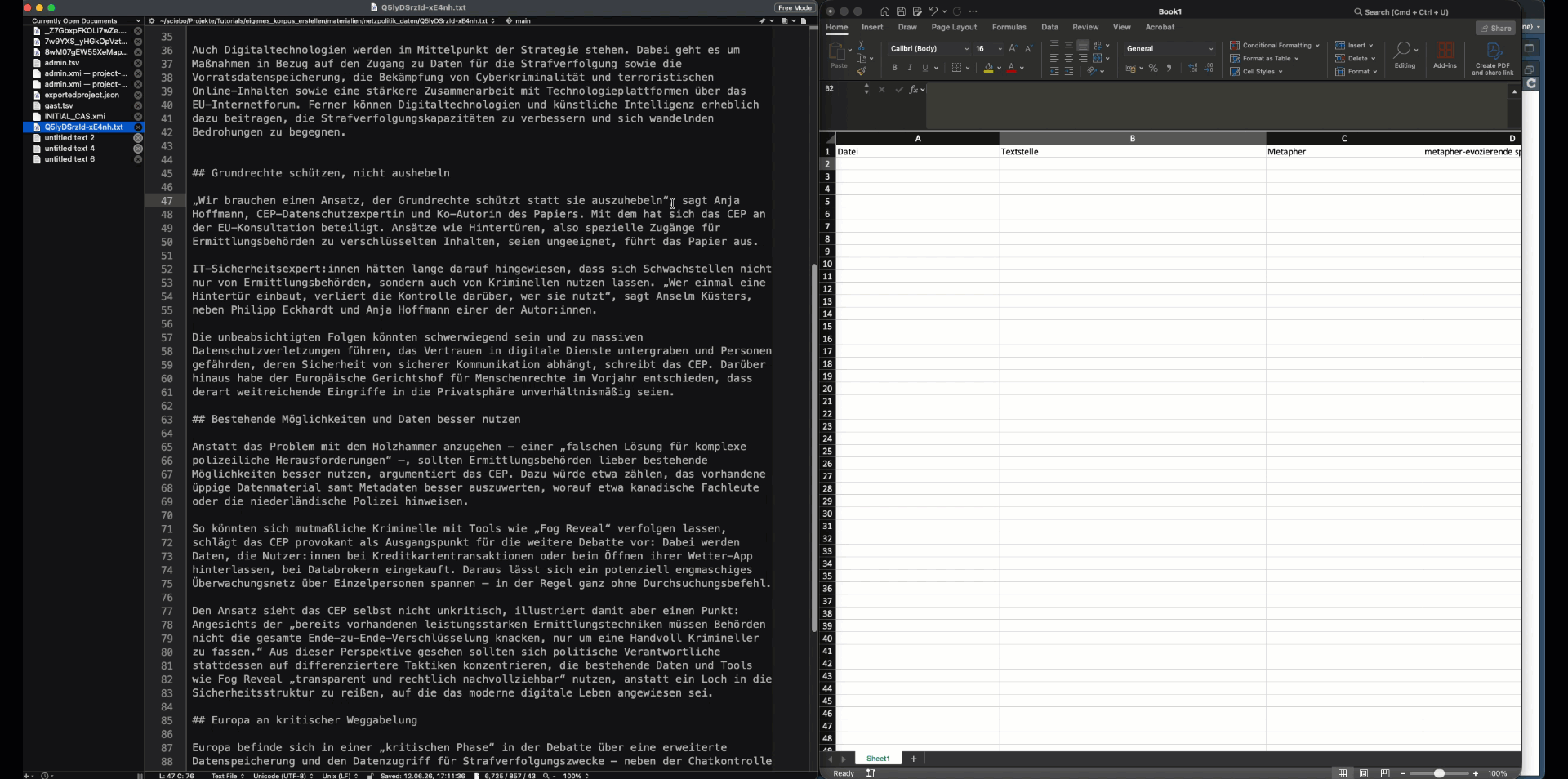Increase indent in Excel ribbon

coord(1069,71)
